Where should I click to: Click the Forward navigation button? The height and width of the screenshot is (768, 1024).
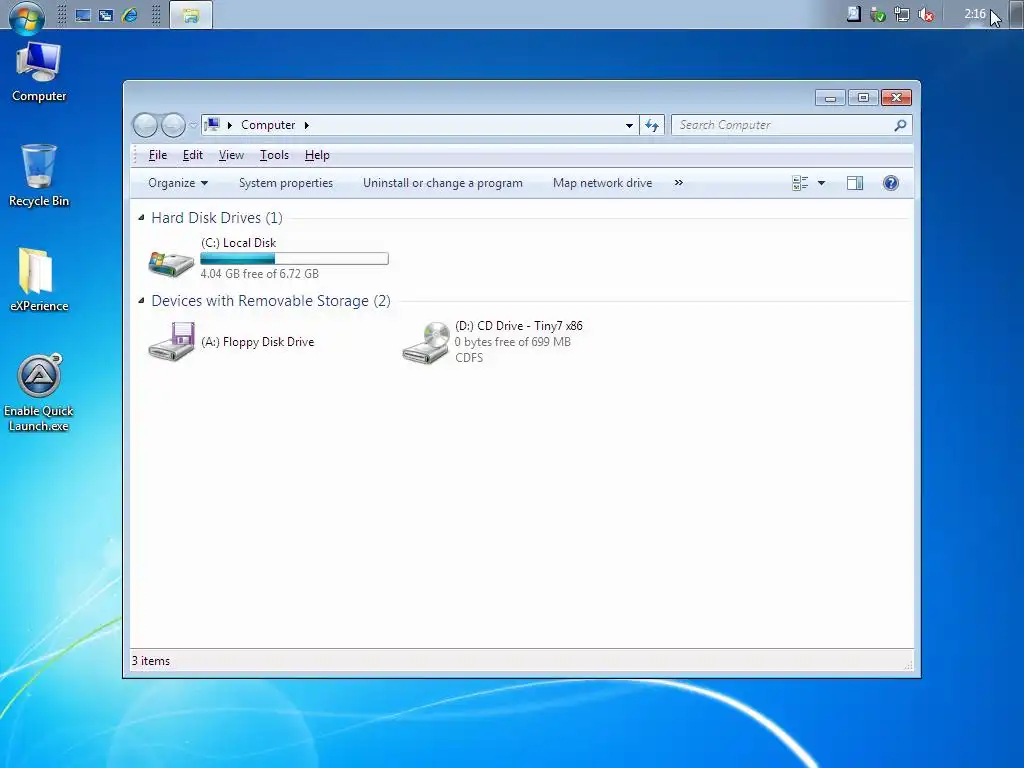pos(172,125)
